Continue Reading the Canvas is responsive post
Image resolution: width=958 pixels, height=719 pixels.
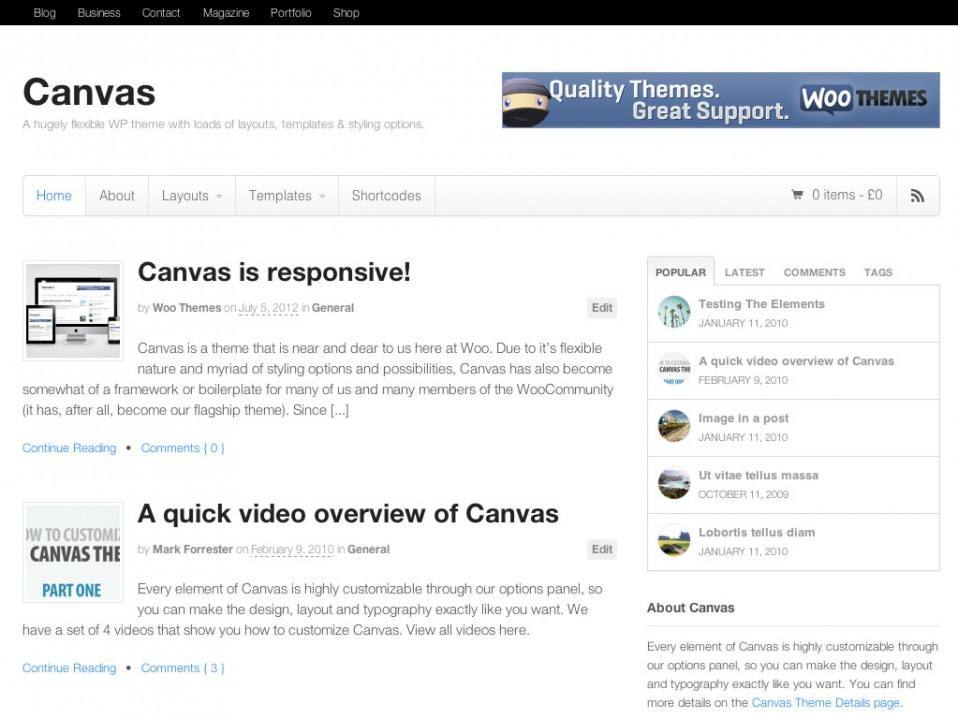click(69, 448)
